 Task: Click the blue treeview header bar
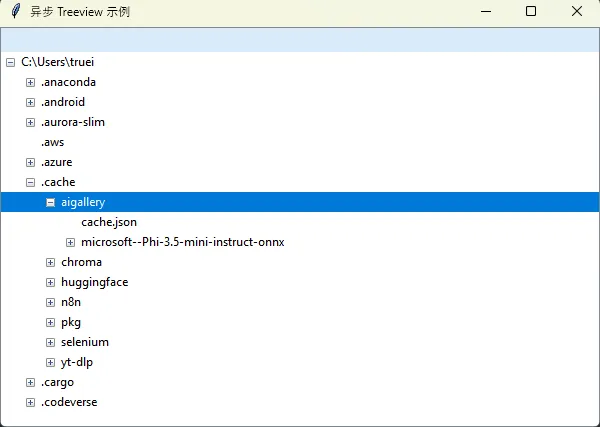(300, 39)
